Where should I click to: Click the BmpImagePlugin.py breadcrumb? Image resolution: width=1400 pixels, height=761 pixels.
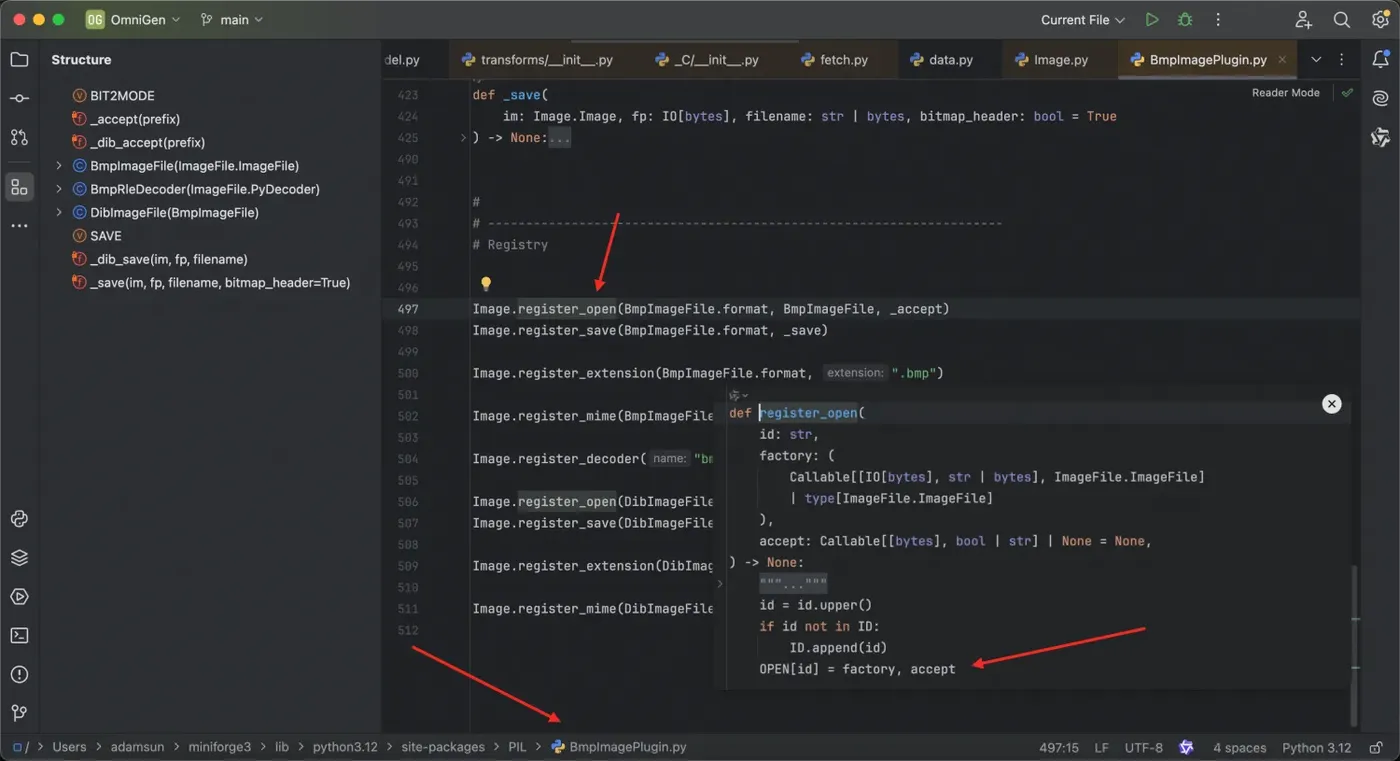click(x=619, y=747)
